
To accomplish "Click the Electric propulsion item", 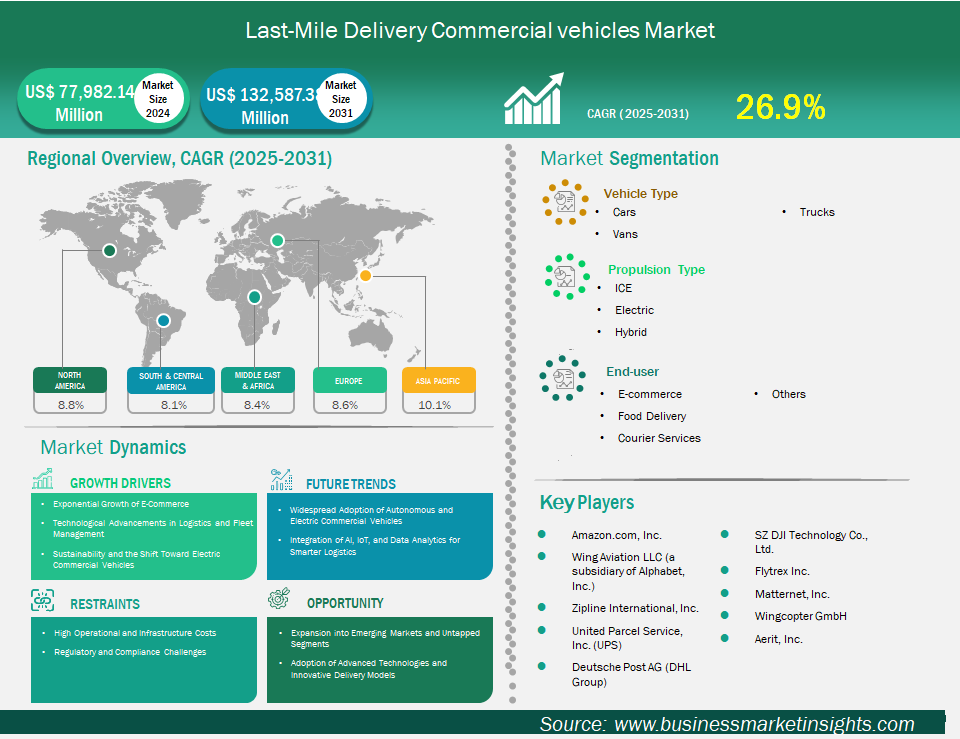I will pos(634,310).
